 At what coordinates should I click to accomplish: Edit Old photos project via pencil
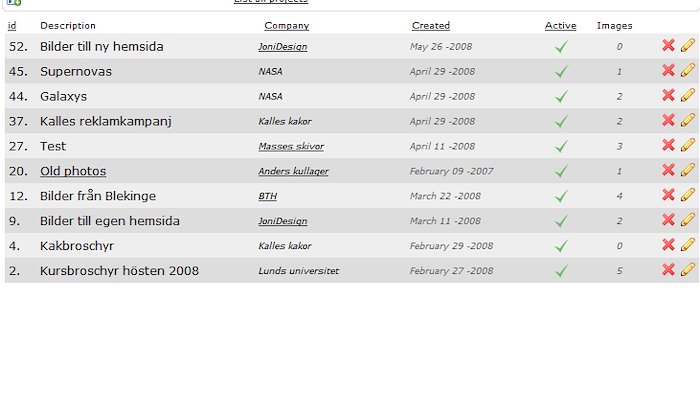point(688,170)
